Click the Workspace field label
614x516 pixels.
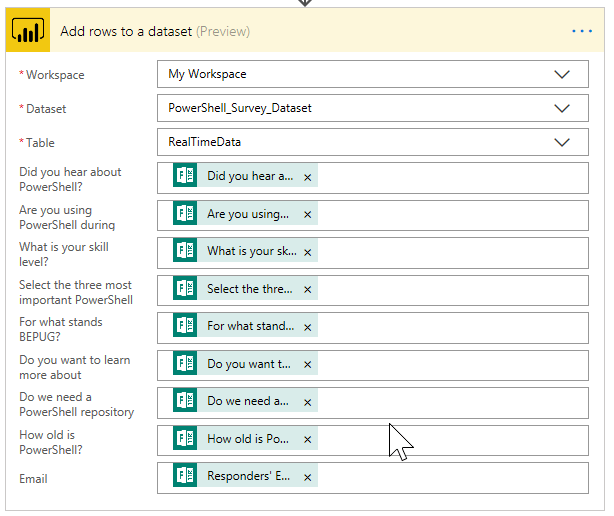tap(55, 75)
